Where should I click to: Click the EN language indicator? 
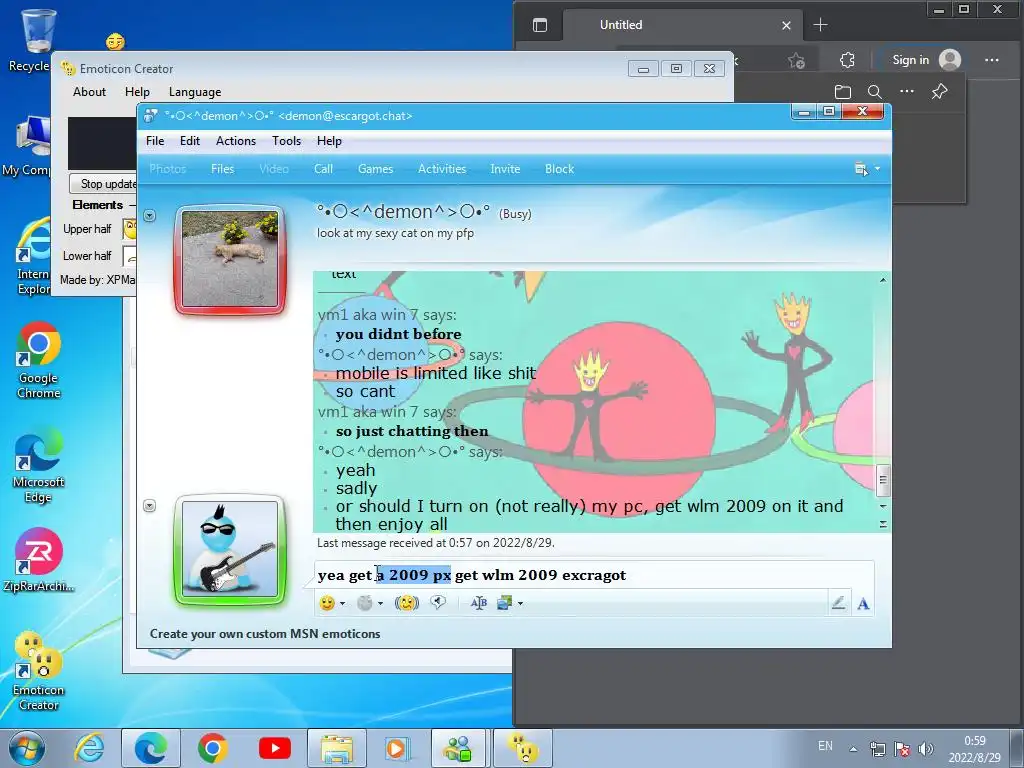[x=825, y=746]
